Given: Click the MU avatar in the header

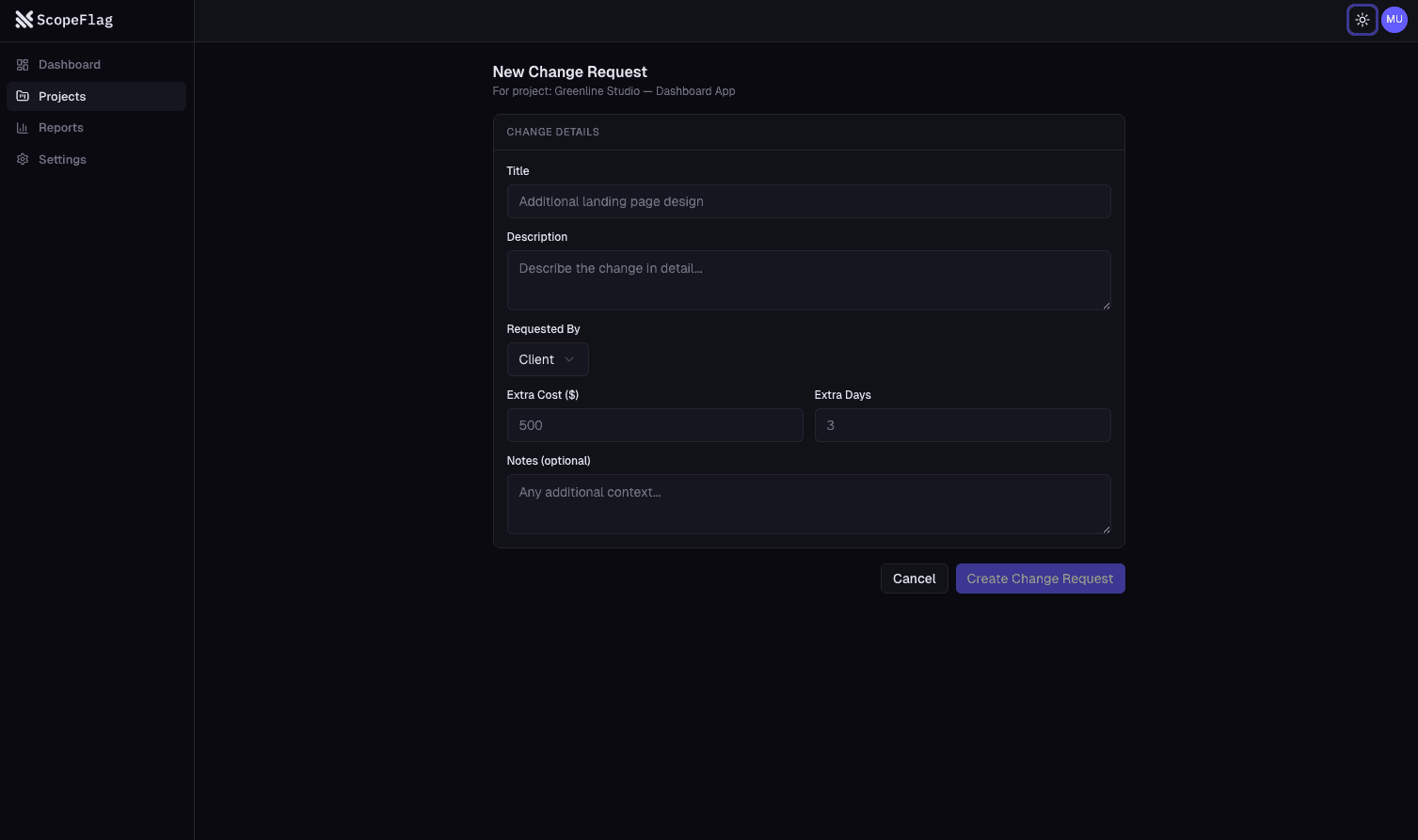Looking at the screenshot, I should coord(1394,20).
